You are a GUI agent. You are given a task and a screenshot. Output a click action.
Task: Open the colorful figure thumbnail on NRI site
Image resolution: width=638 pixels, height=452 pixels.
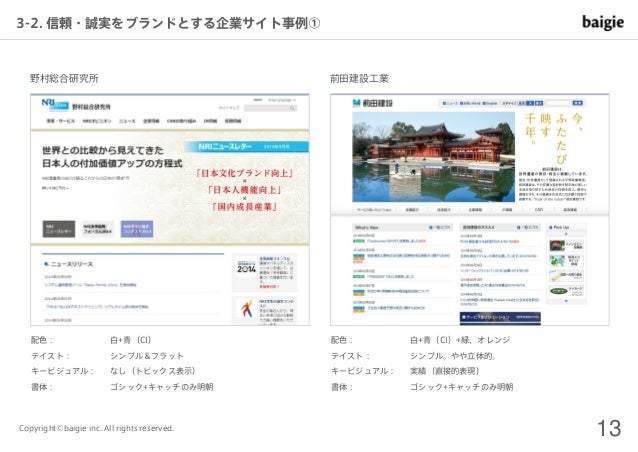[246, 308]
